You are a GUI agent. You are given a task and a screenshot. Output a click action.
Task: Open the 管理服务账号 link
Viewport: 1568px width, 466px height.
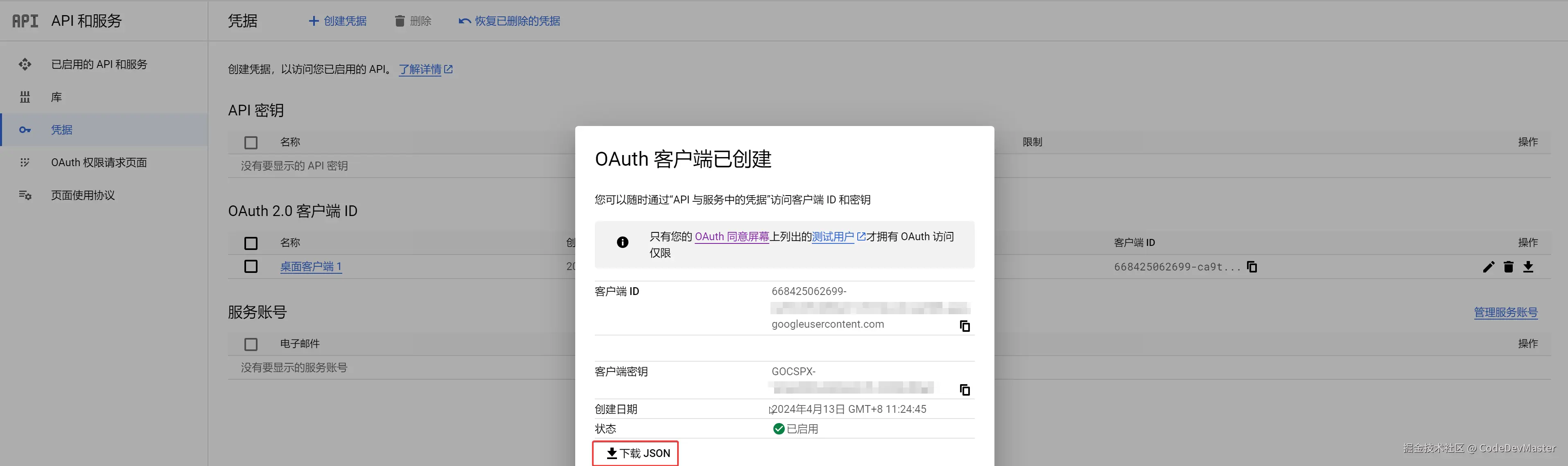click(1505, 312)
